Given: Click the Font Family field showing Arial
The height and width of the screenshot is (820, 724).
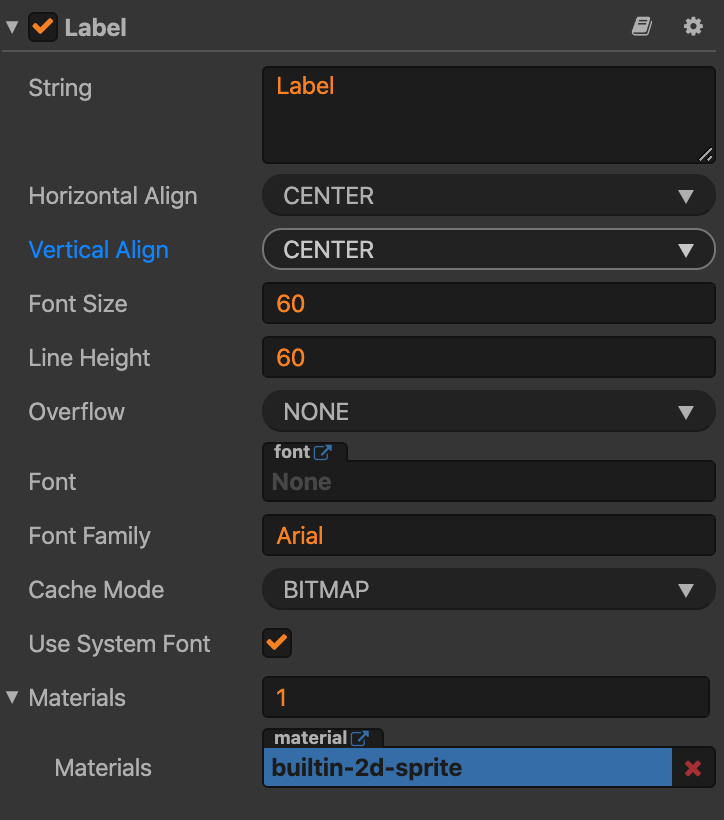Looking at the screenshot, I should click(x=488, y=536).
